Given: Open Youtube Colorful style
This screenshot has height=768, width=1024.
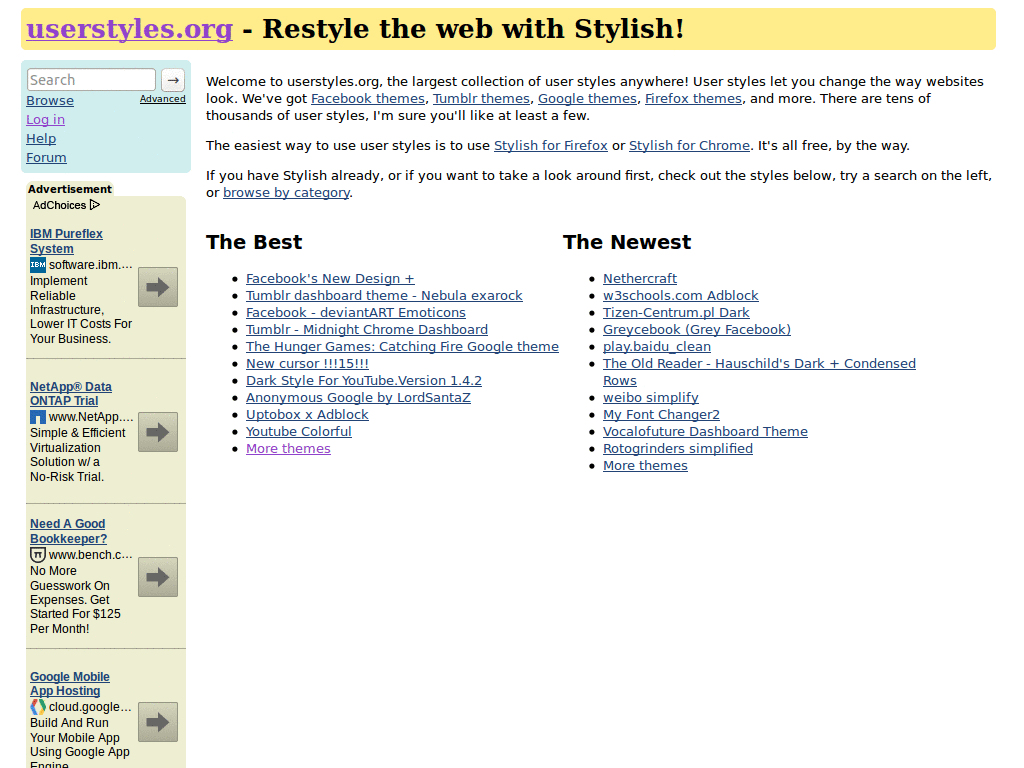Looking at the screenshot, I should click(x=298, y=432).
